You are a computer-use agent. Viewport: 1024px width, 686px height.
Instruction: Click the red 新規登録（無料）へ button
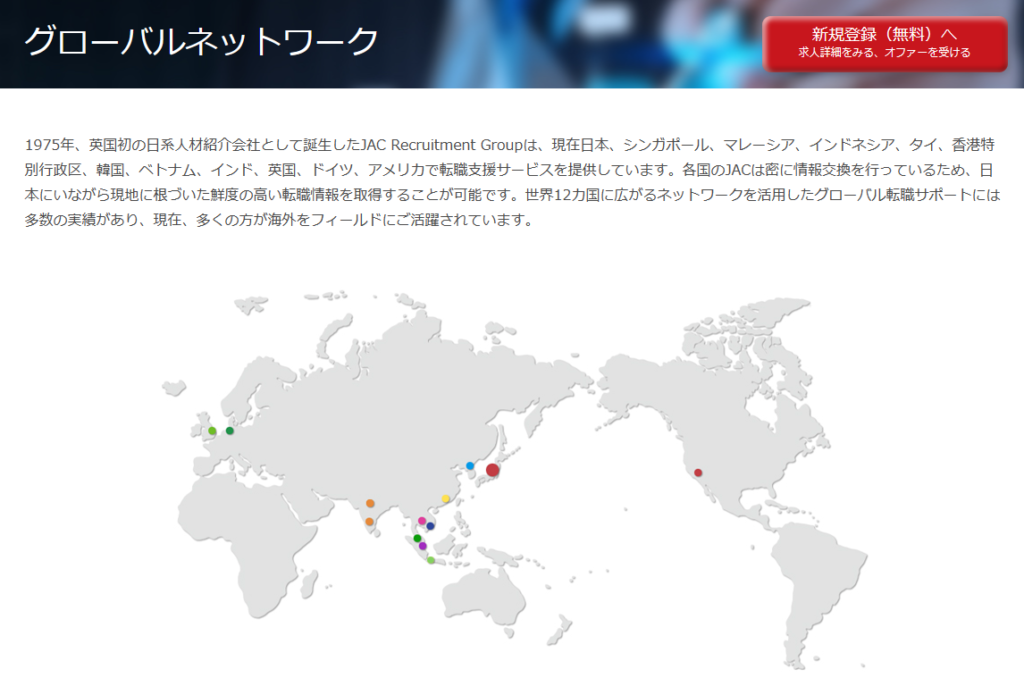pyautogui.click(x=885, y=44)
